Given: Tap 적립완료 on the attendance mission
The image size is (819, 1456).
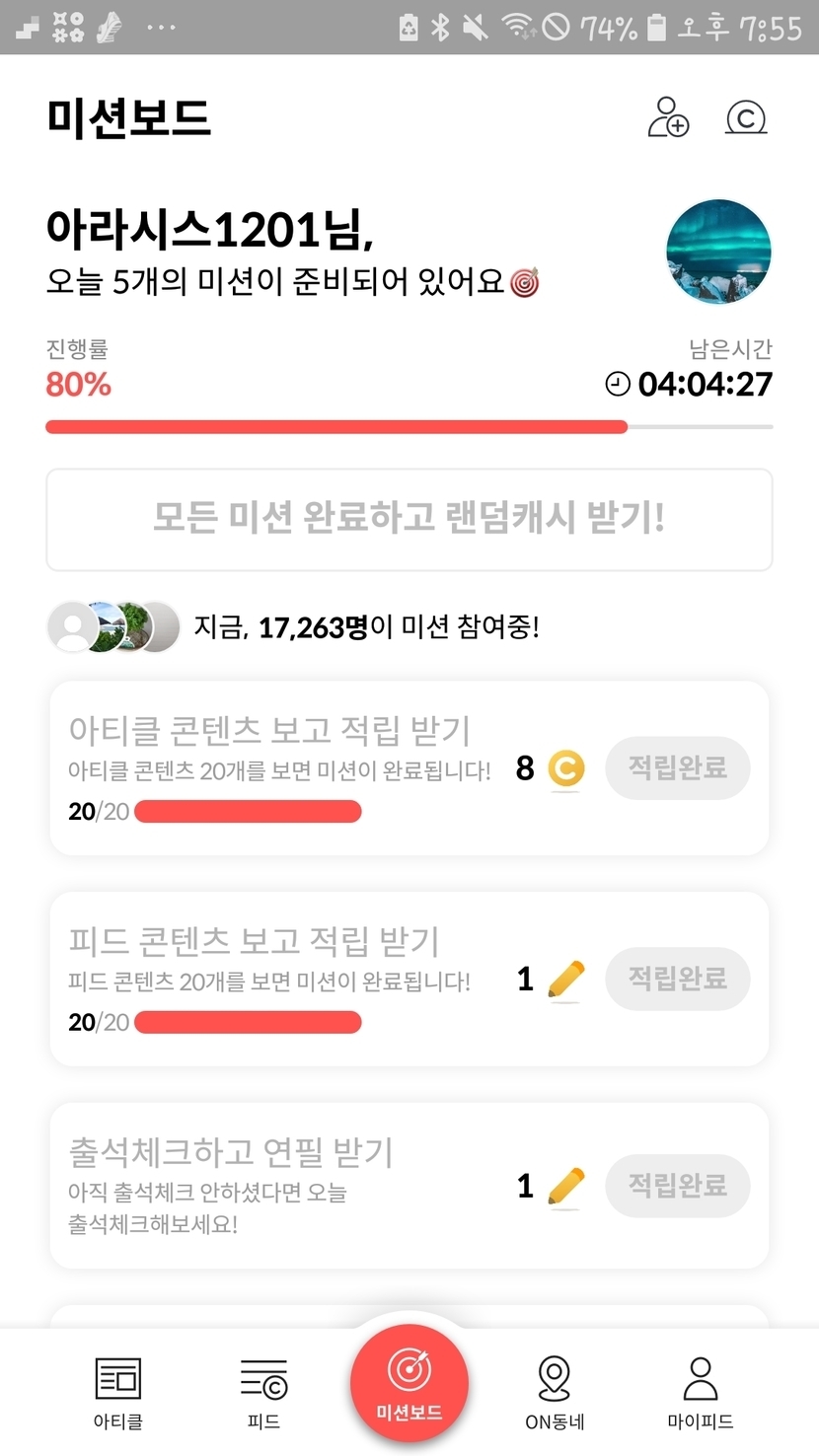Looking at the screenshot, I should click(677, 1185).
